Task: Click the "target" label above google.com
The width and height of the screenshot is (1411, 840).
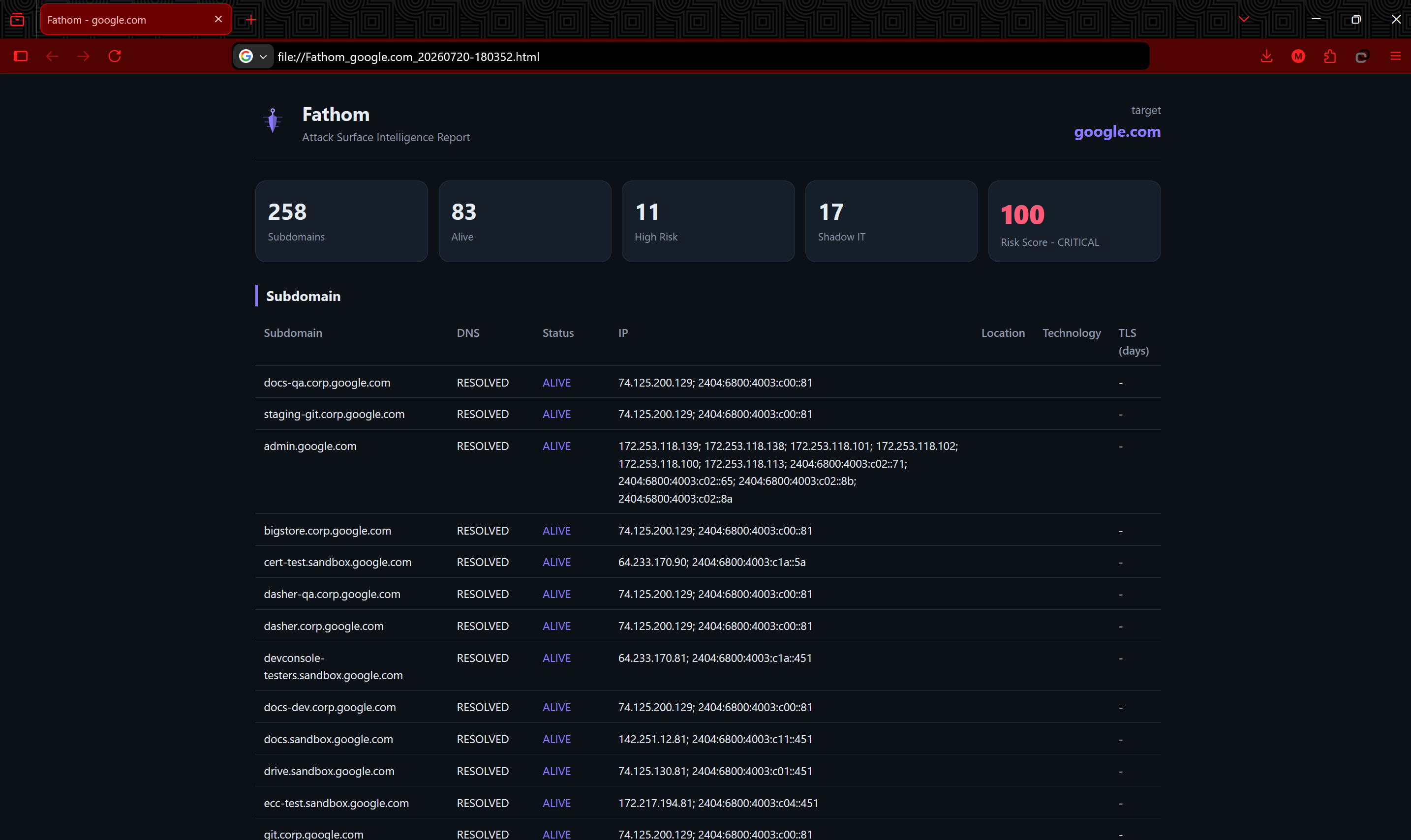Action: coord(1146,110)
